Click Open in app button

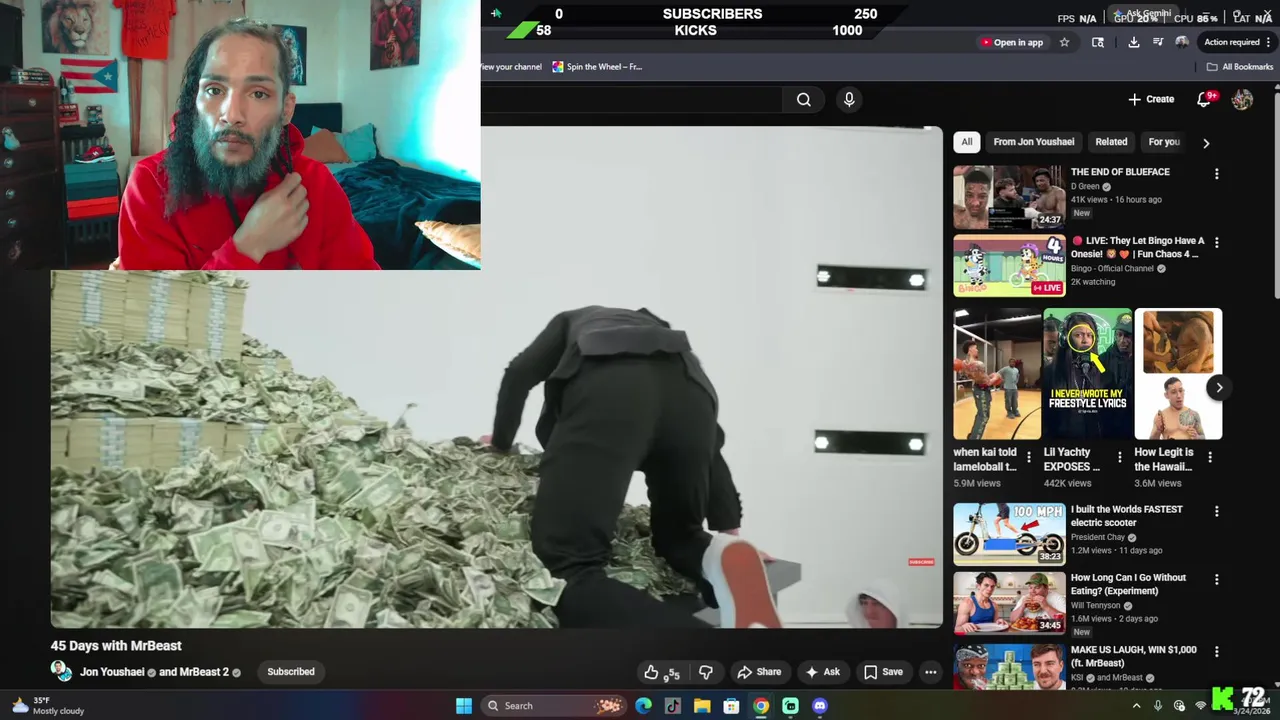[1012, 42]
